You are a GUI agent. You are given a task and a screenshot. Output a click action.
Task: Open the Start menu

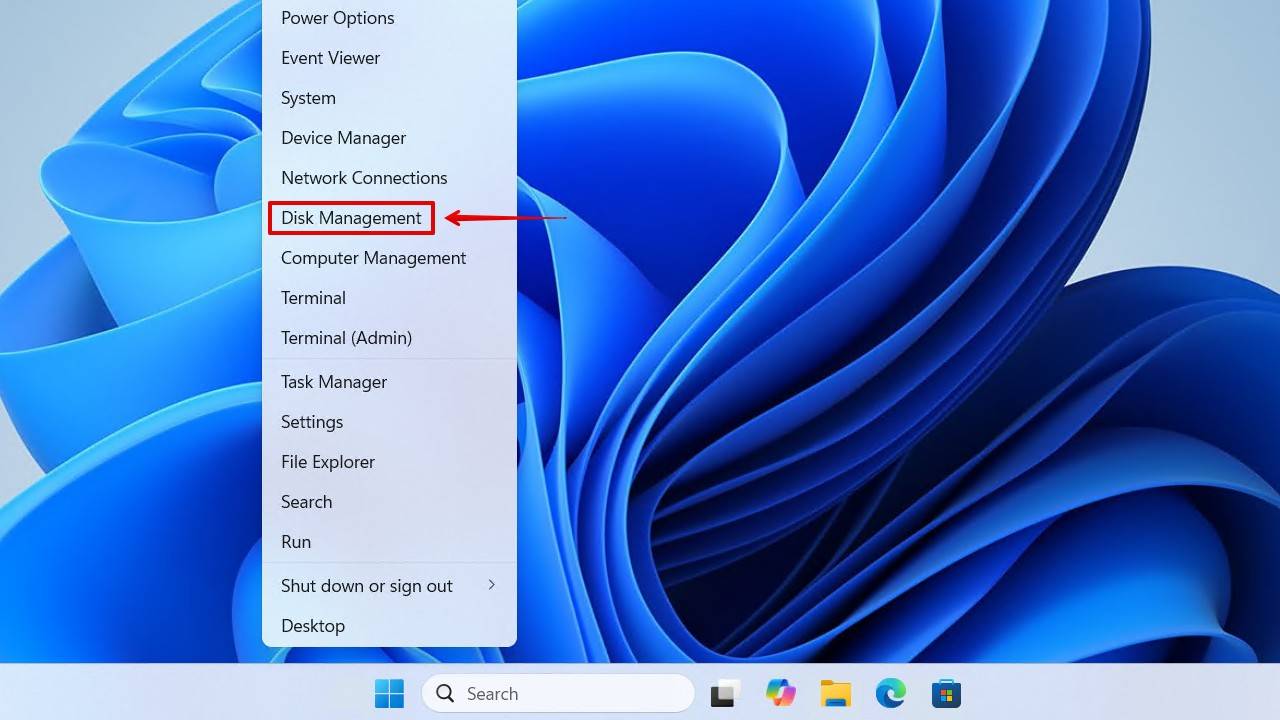click(389, 693)
